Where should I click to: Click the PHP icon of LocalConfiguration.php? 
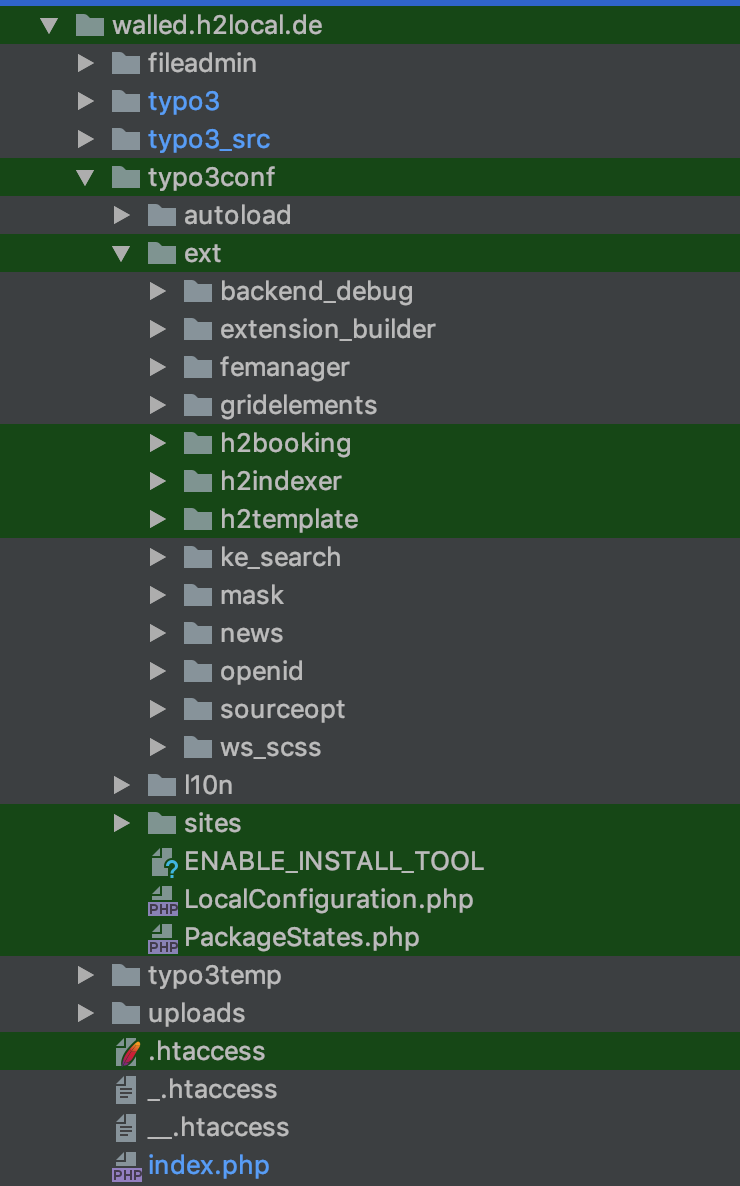click(x=162, y=899)
